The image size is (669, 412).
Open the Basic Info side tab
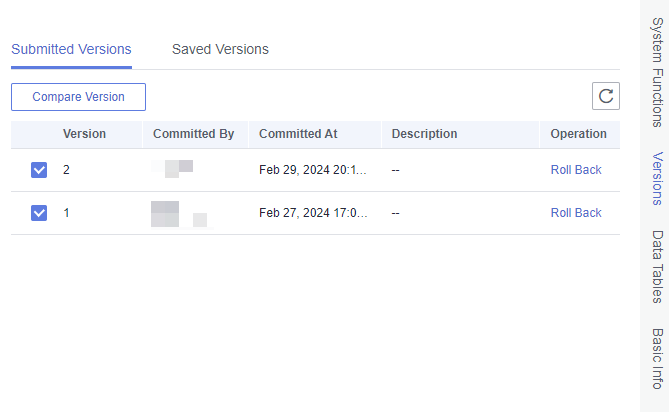pyautogui.click(x=657, y=357)
